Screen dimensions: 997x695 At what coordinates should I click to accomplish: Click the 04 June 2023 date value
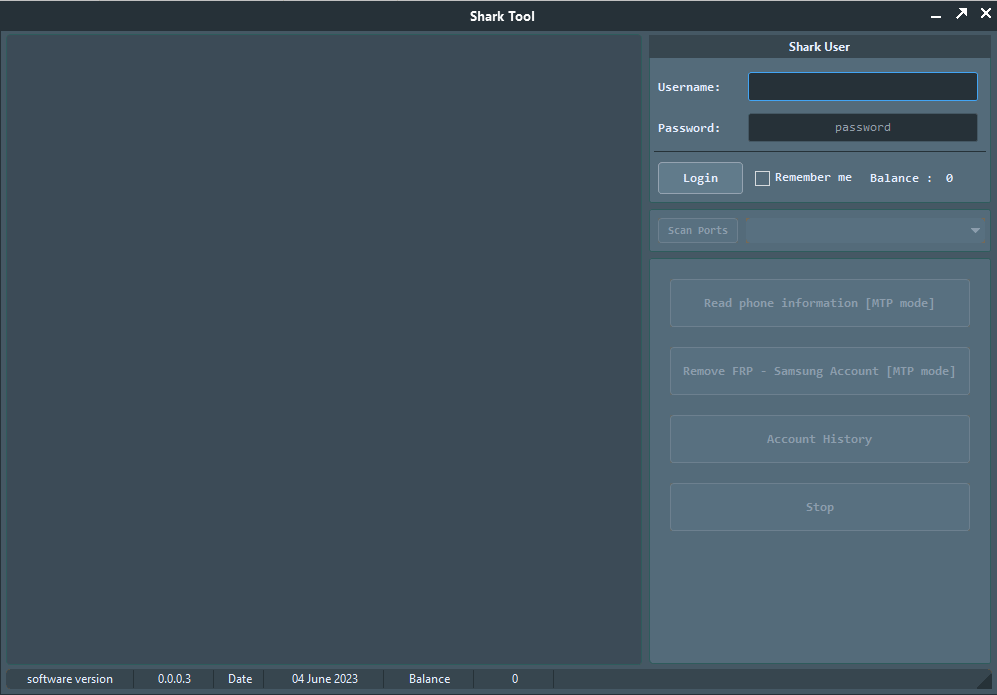coord(324,679)
